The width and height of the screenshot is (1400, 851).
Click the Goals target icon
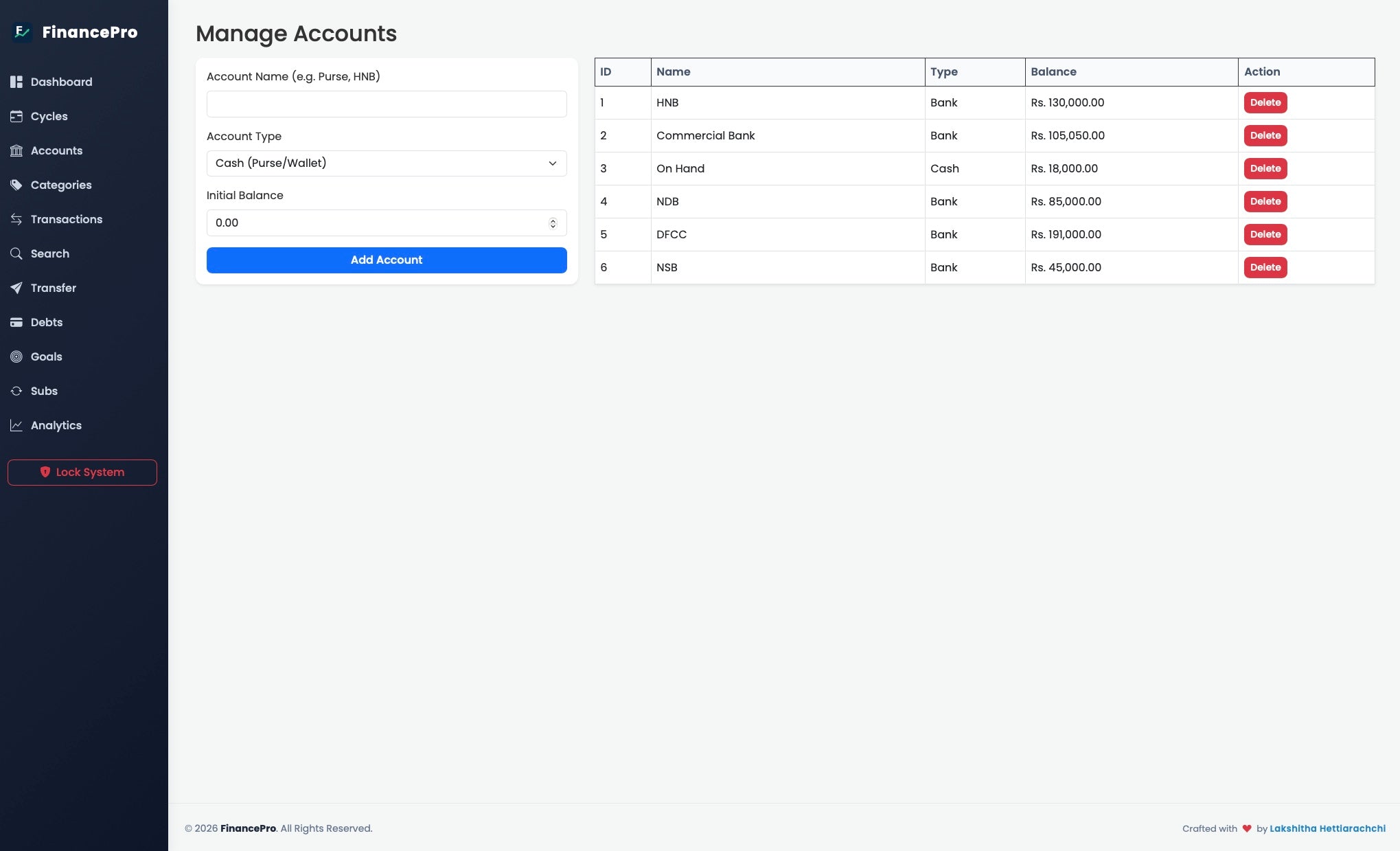16,356
